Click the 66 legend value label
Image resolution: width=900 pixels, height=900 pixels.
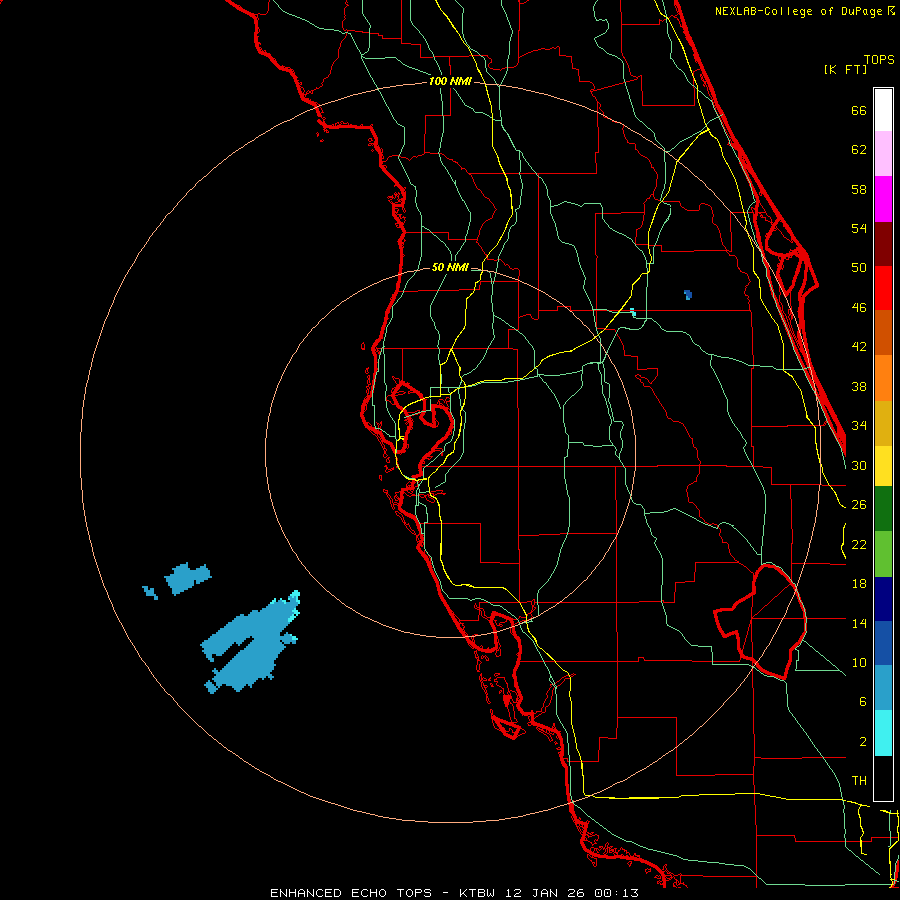859,110
